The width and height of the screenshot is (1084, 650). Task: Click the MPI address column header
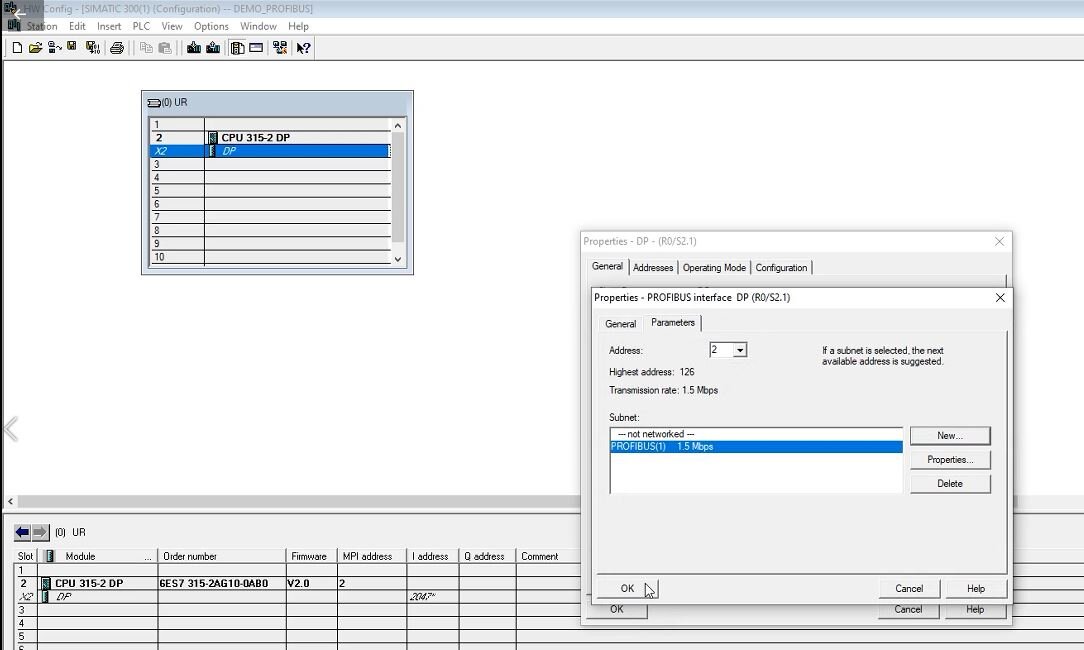pos(372,556)
